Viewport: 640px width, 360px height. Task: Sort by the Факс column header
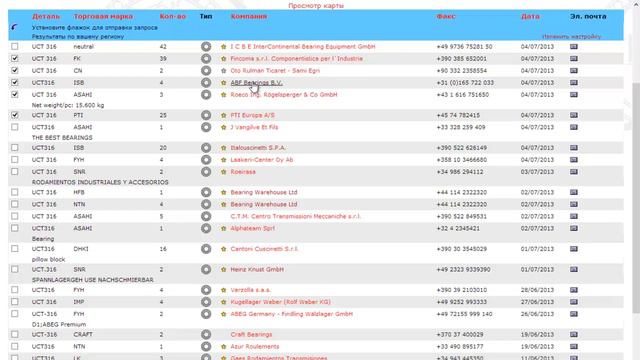(x=446, y=16)
